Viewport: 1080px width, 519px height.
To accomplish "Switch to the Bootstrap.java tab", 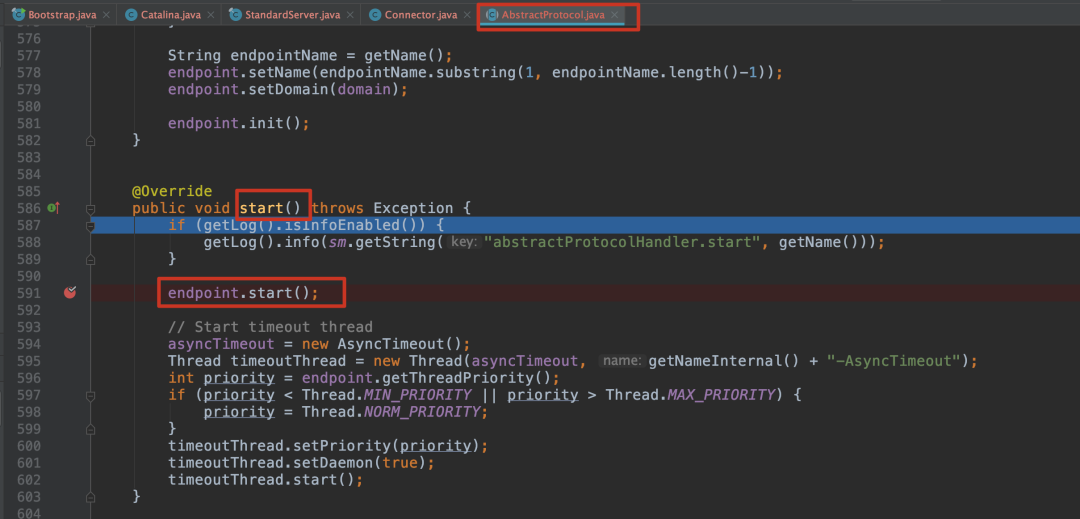I will click(61, 14).
